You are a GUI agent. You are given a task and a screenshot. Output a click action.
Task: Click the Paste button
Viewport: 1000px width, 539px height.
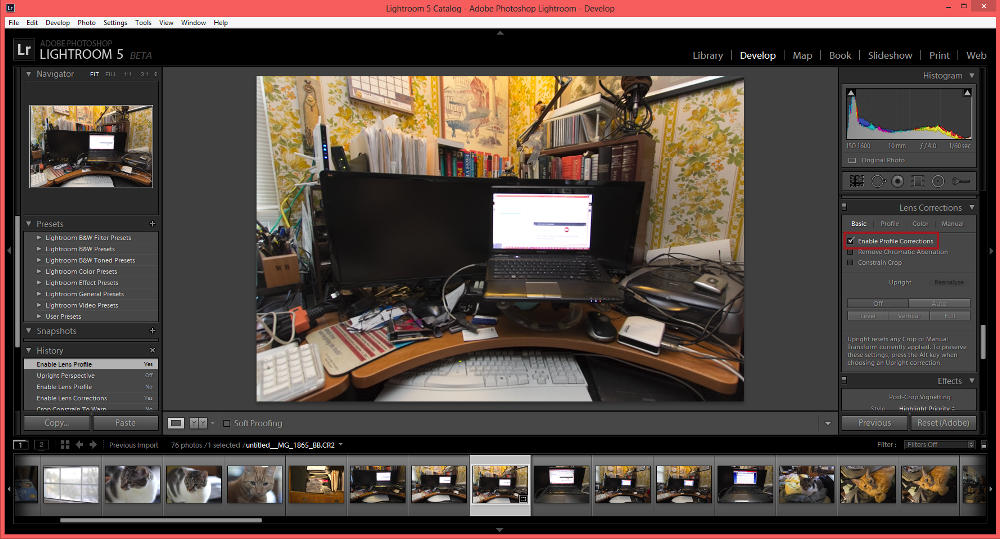coord(126,423)
